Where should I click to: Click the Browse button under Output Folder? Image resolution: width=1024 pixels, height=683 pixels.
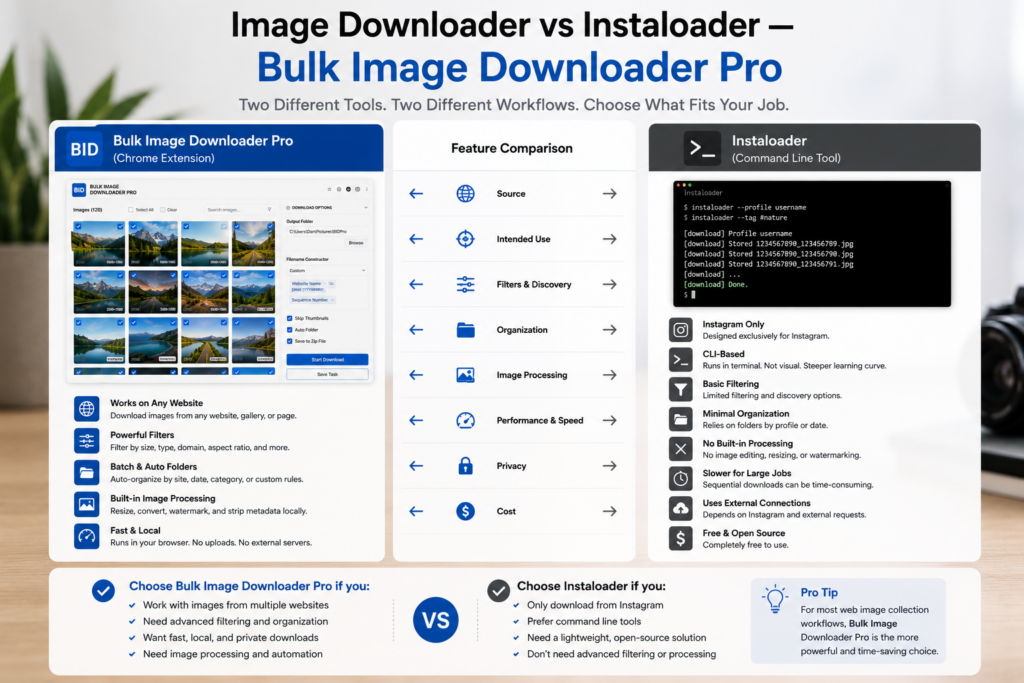tap(356, 243)
